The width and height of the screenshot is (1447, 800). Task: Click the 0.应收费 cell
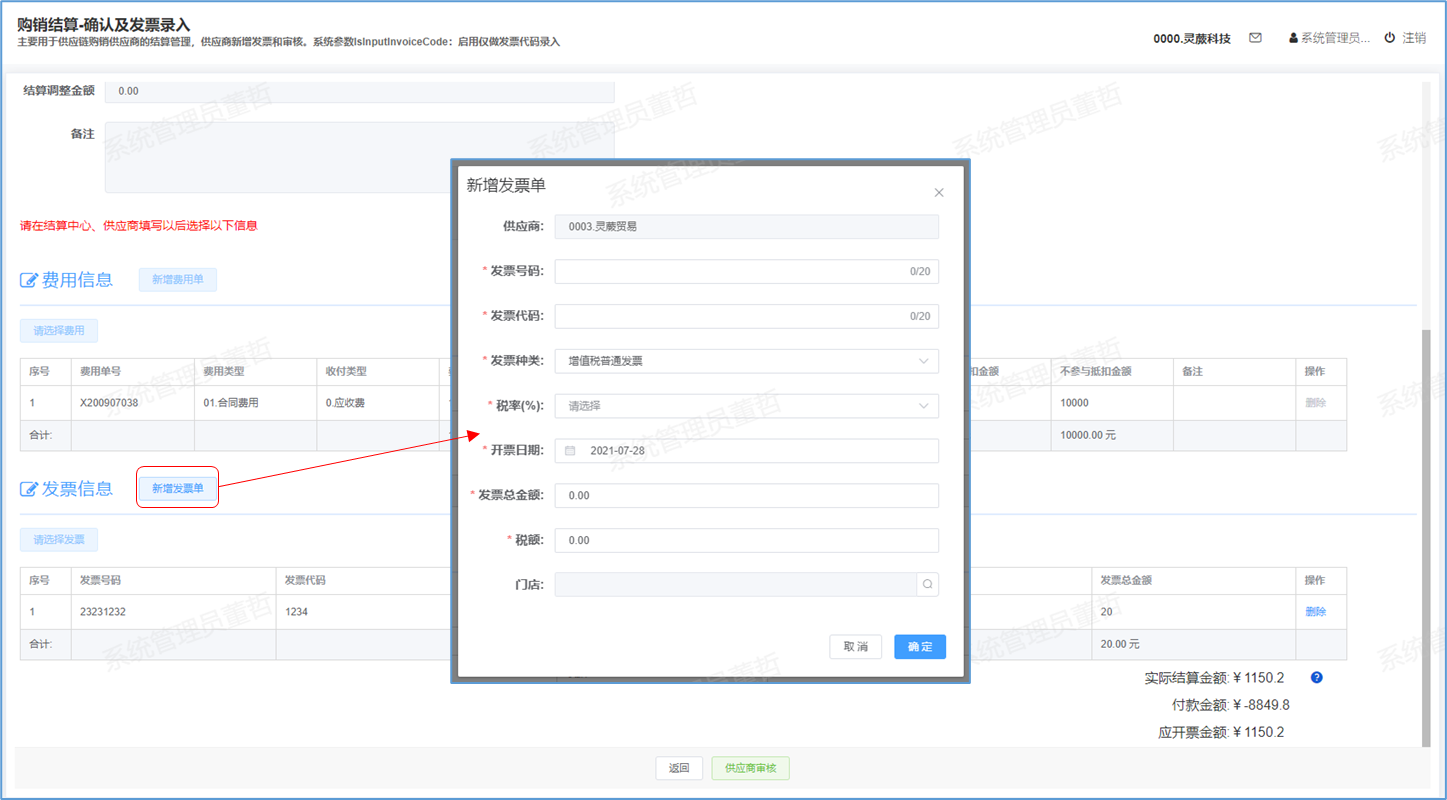click(x=379, y=403)
